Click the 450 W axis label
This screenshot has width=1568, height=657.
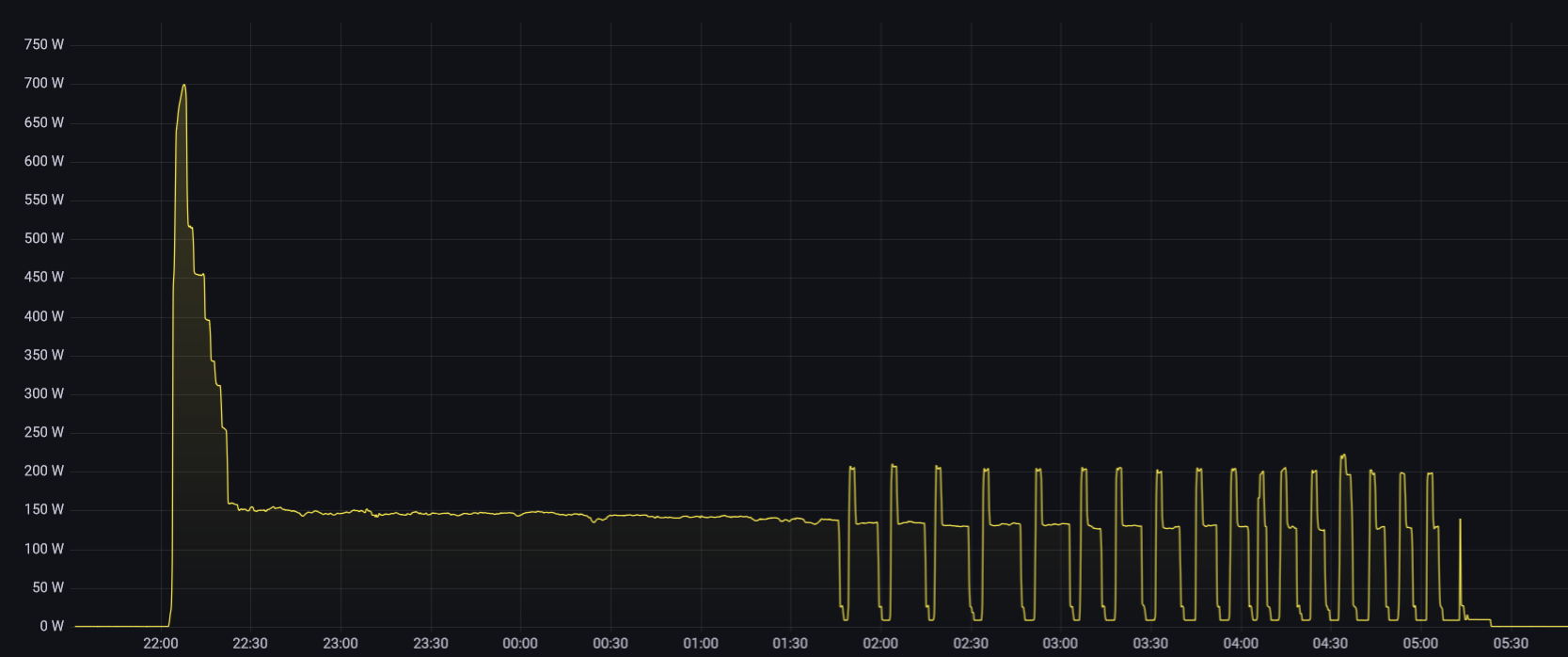[x=44, y=277]
